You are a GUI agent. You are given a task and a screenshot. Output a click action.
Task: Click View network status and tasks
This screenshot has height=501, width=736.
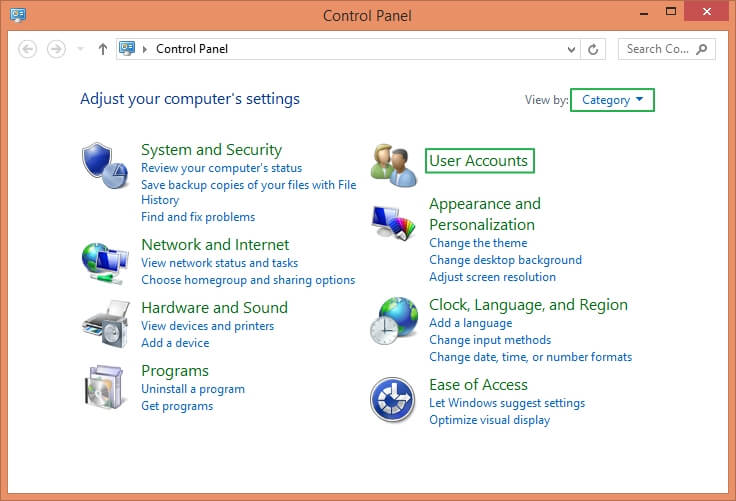[220, 263]
